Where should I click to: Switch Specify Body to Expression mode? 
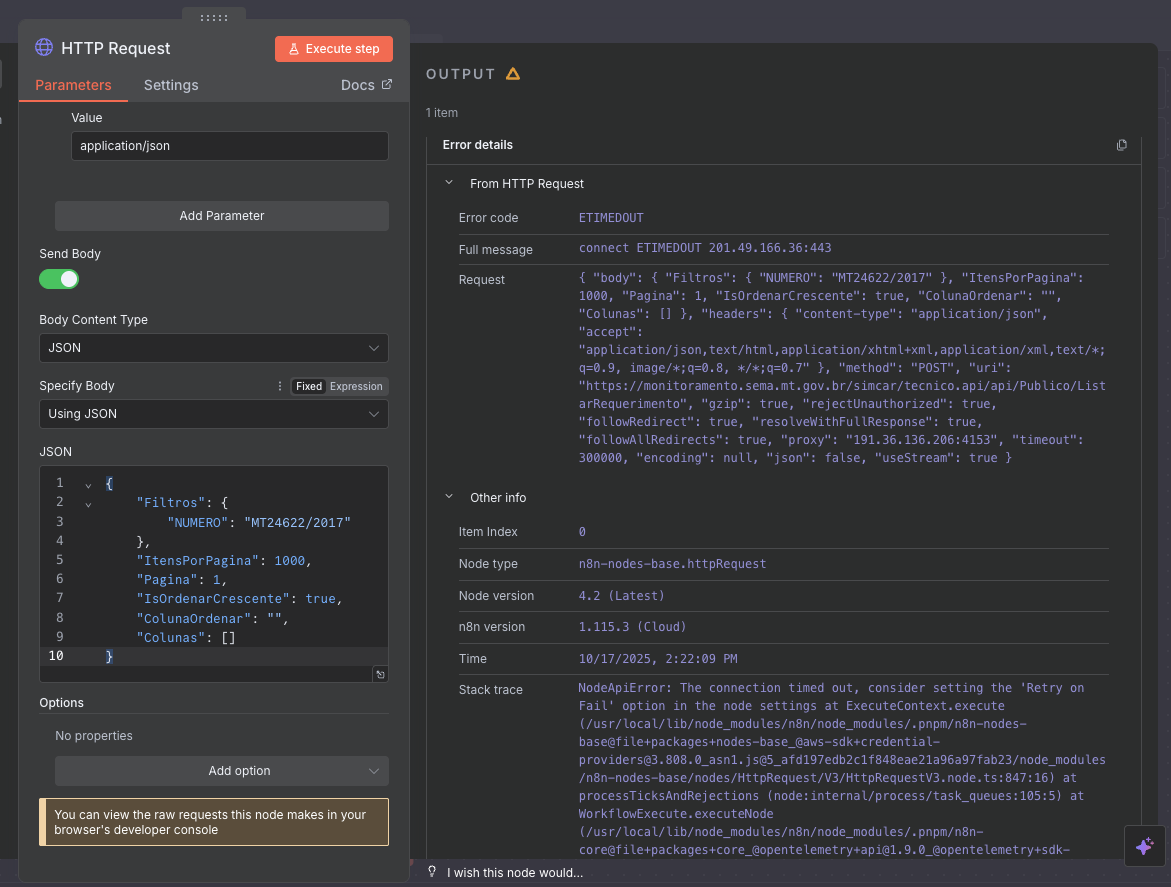[x=357, y=386]
